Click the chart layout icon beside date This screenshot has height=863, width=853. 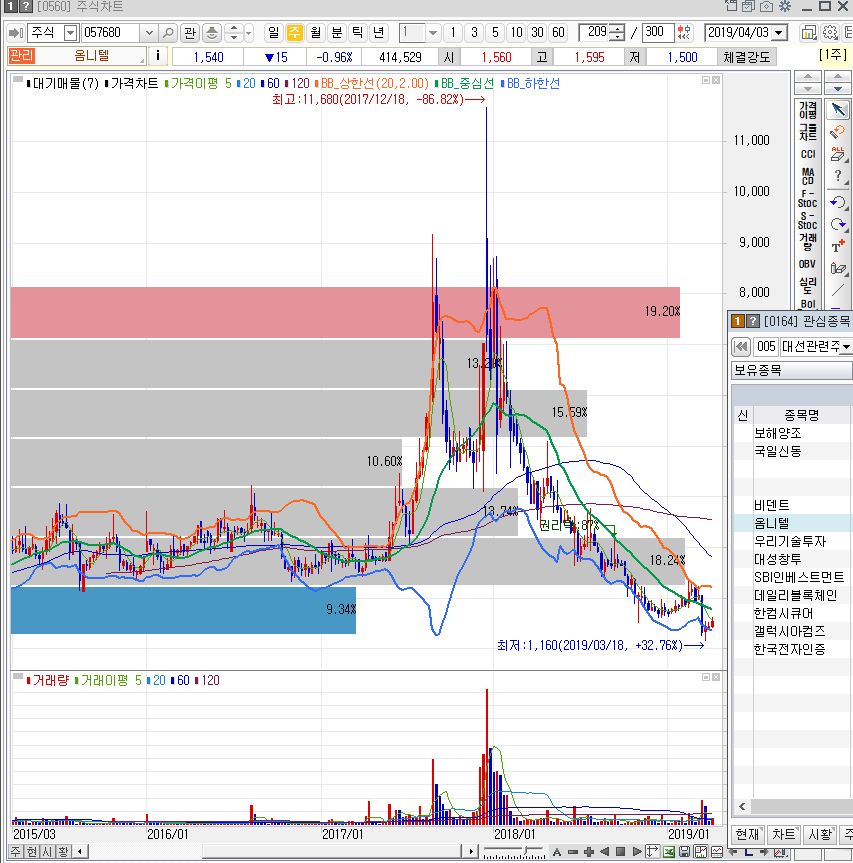(808, 32)
